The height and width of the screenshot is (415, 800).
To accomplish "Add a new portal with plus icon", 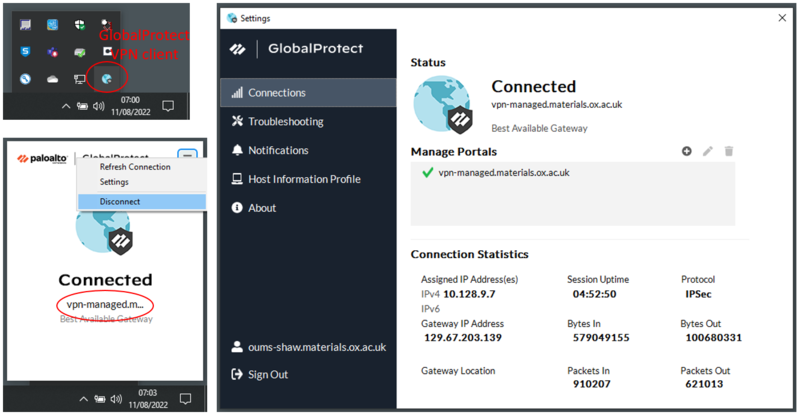I will pos(687,151).
